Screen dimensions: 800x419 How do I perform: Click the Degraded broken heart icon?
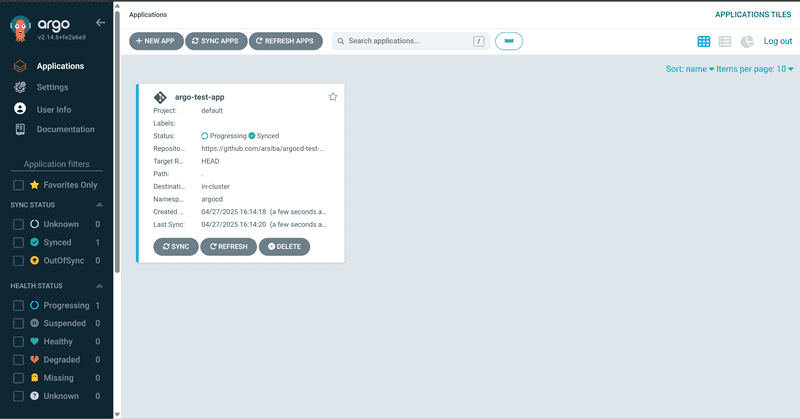[x=34, y=360]
